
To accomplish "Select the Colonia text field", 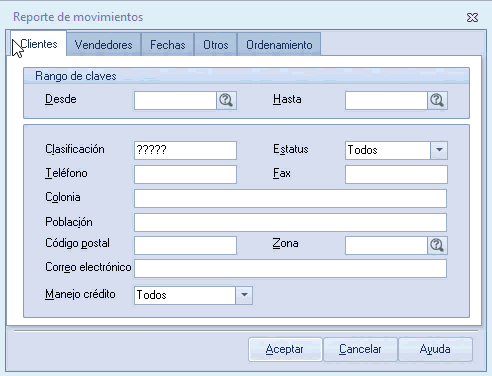I will (290, 198).
